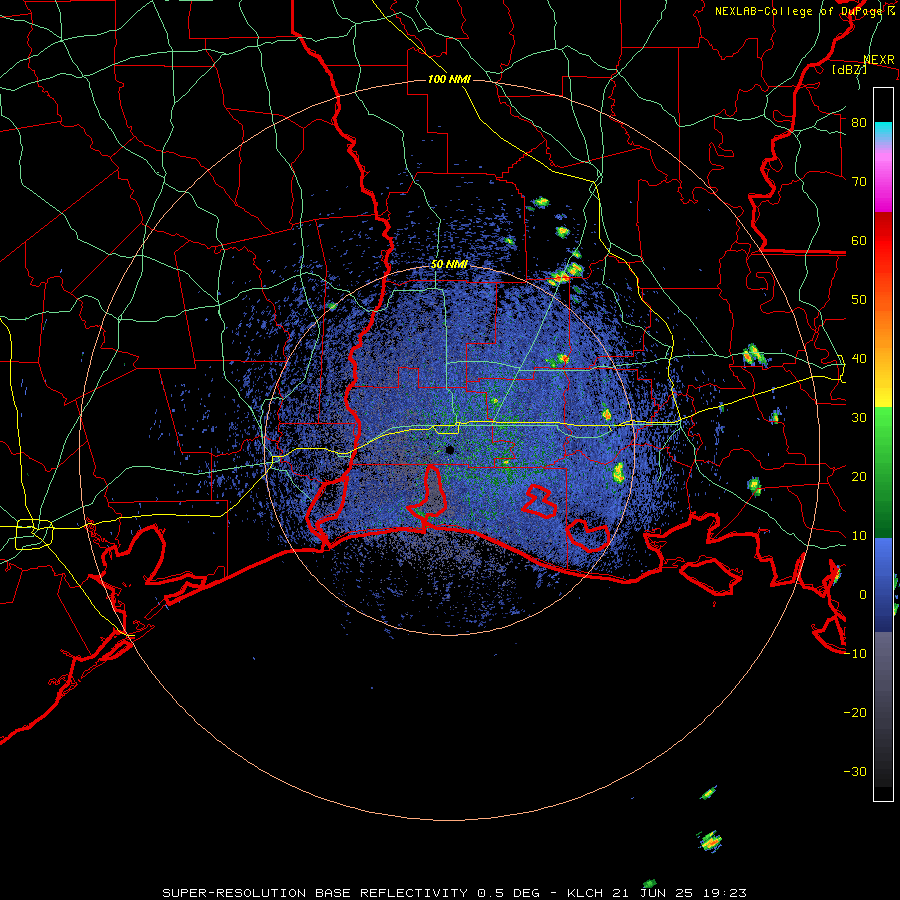Click the 10 value on the dBZ scale

tap(859, 536)
